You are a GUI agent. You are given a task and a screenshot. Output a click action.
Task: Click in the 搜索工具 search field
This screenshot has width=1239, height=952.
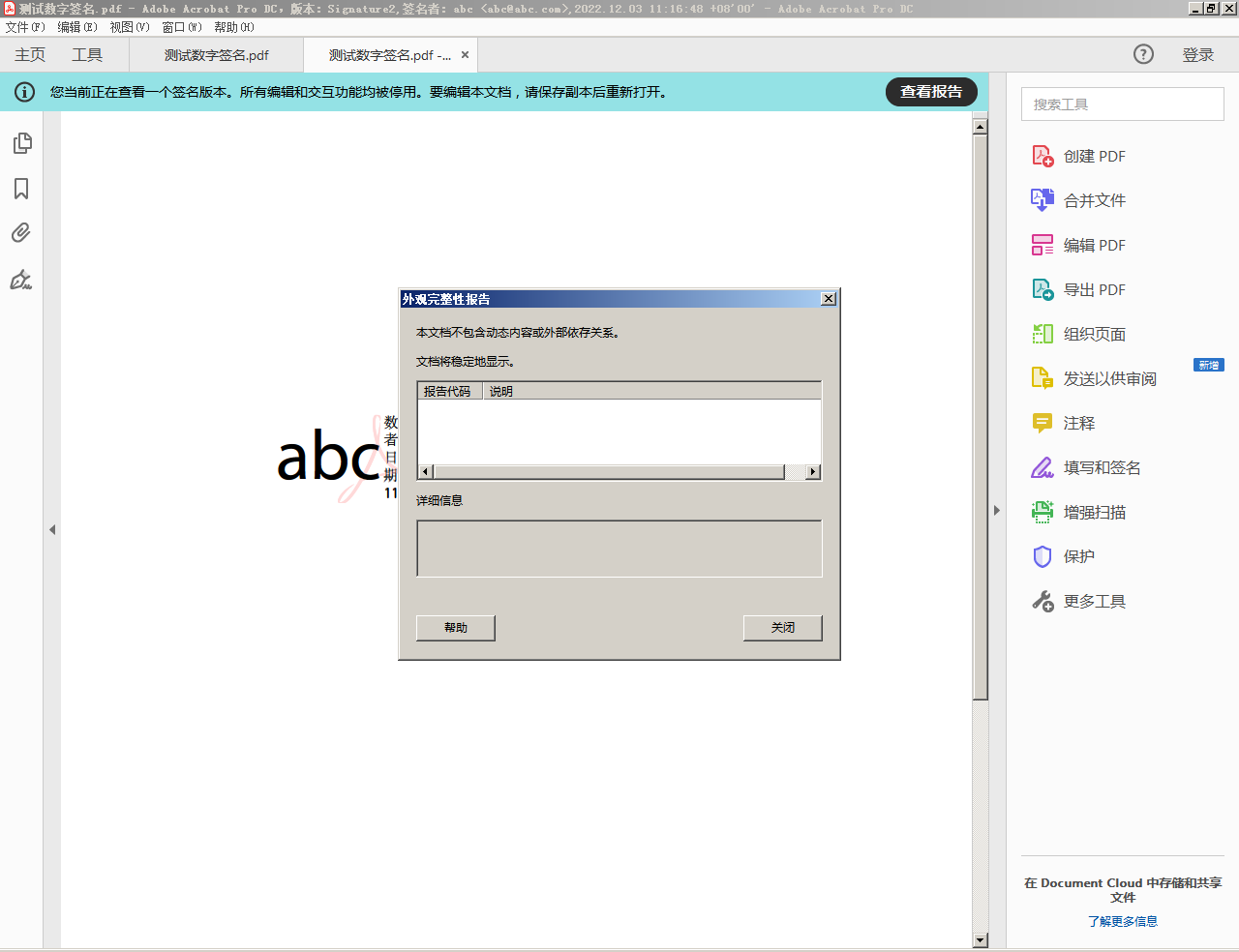[1122, 104]
